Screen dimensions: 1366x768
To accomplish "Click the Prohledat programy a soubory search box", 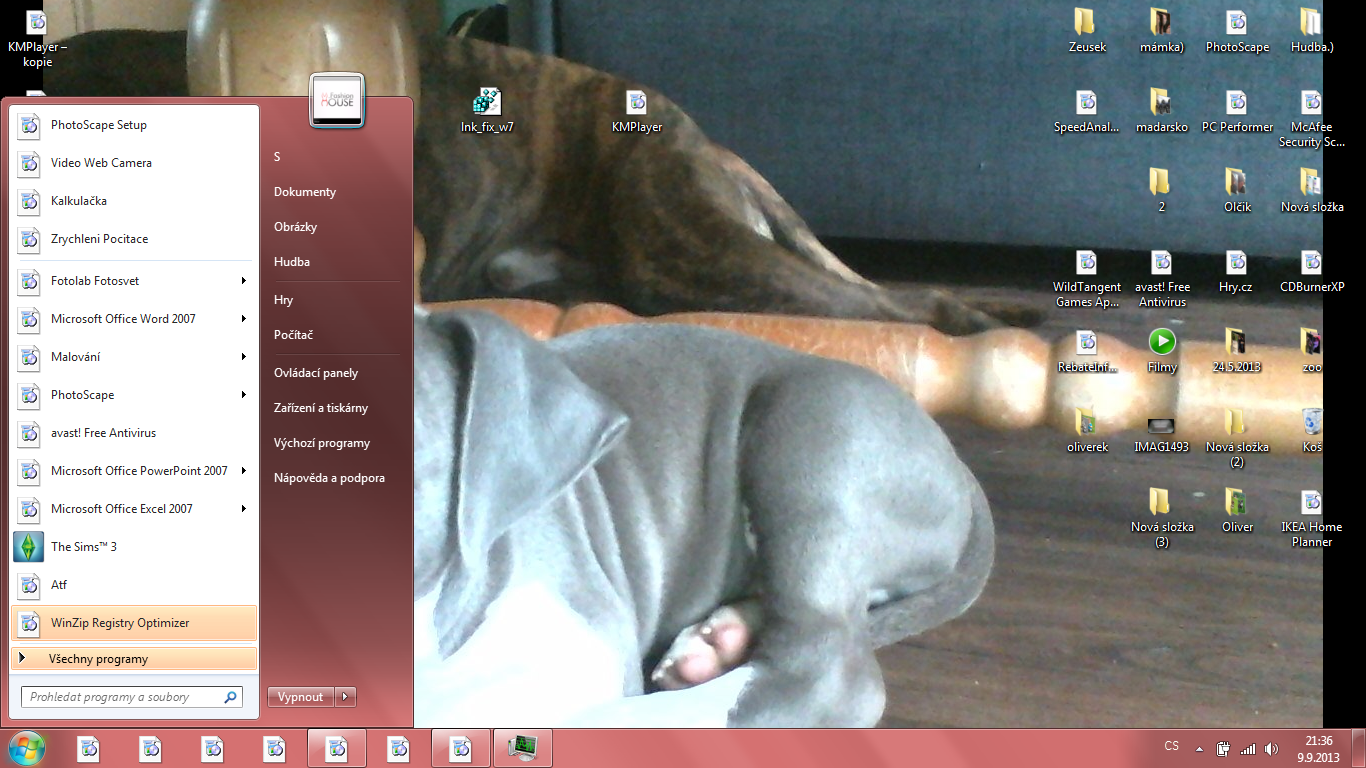I will point(132,697).
